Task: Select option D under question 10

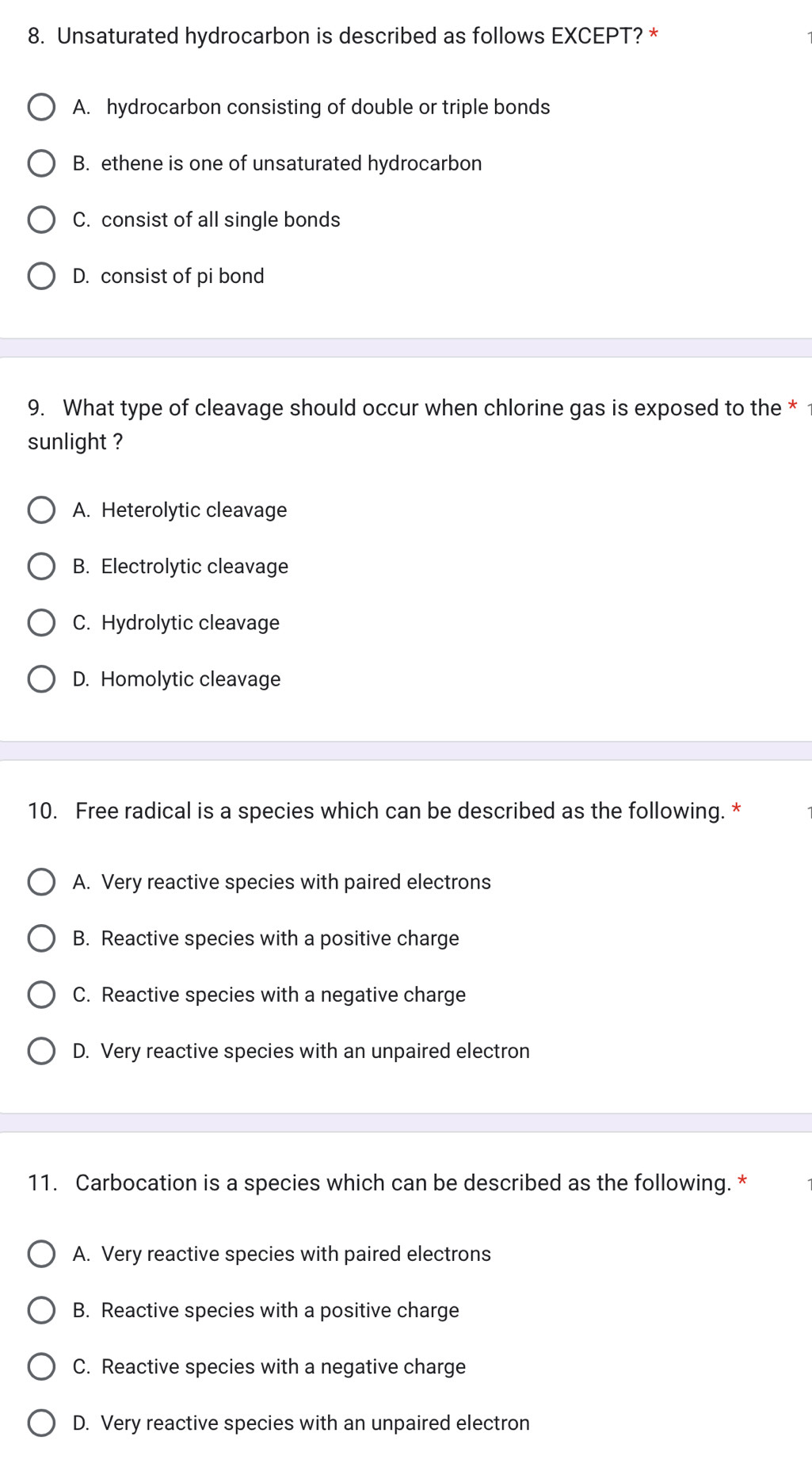Action: [41, 1050]
